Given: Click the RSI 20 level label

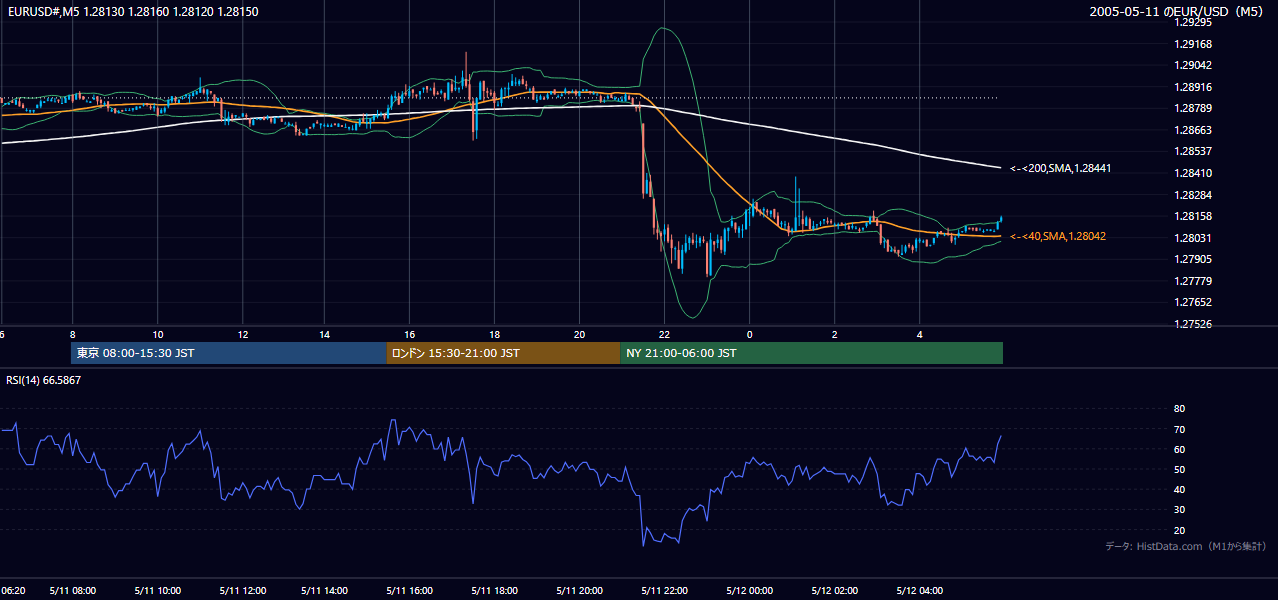Looking at the screenshot, I should click(1179, 530).
